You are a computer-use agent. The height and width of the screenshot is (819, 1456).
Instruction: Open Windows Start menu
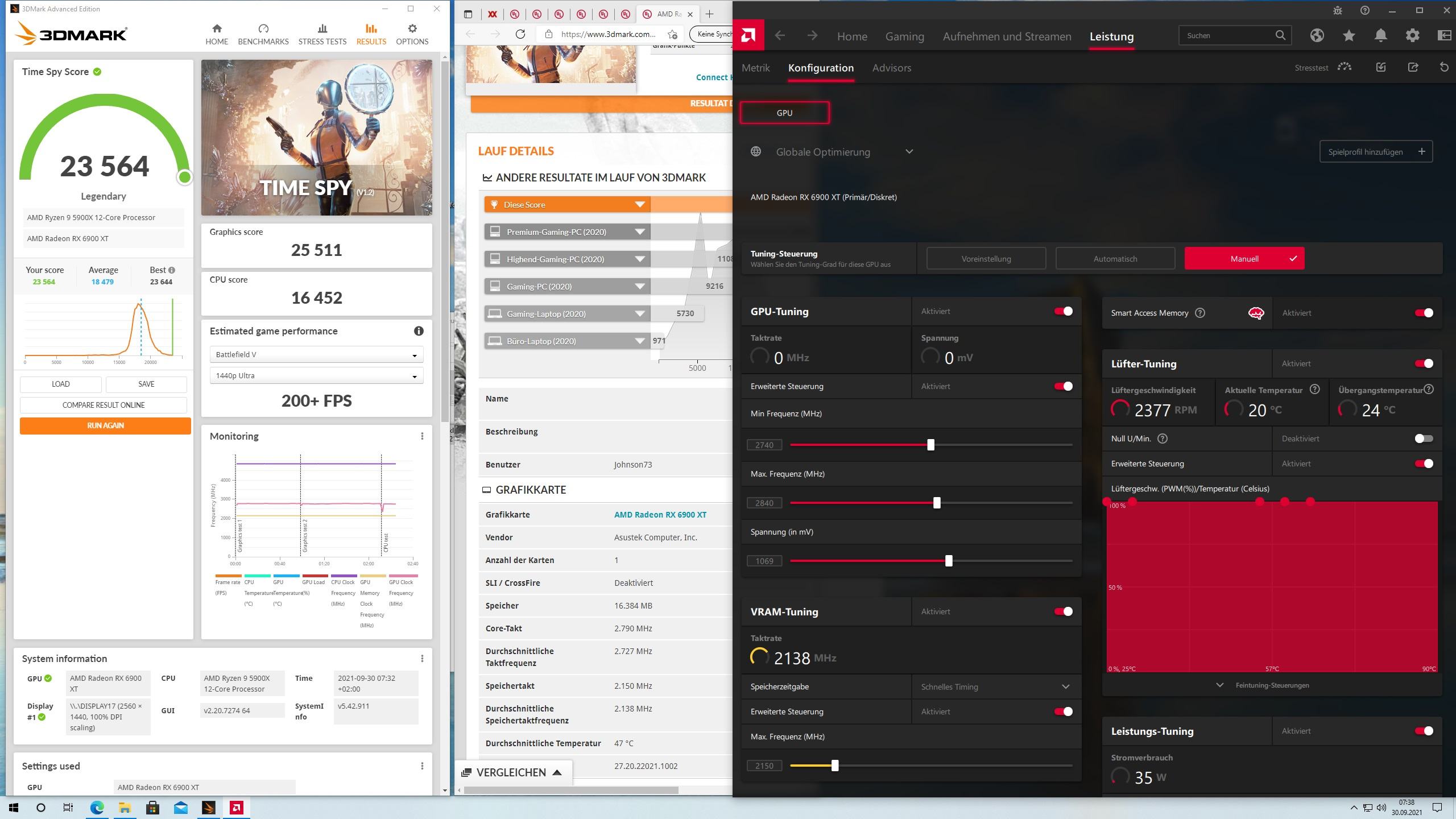[x=14, y=808]
